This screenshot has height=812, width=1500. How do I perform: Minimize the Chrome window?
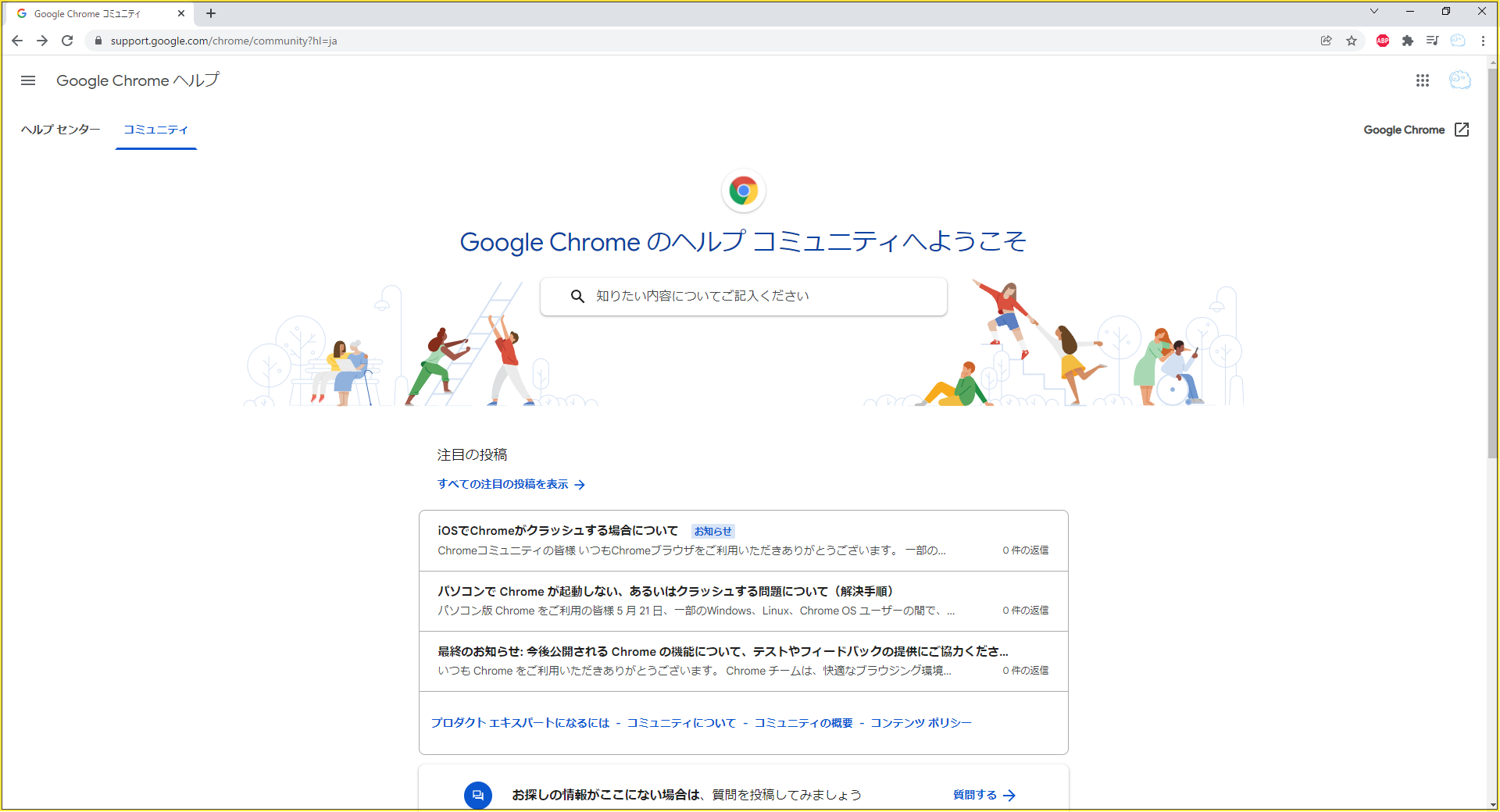pos(1410,11)
